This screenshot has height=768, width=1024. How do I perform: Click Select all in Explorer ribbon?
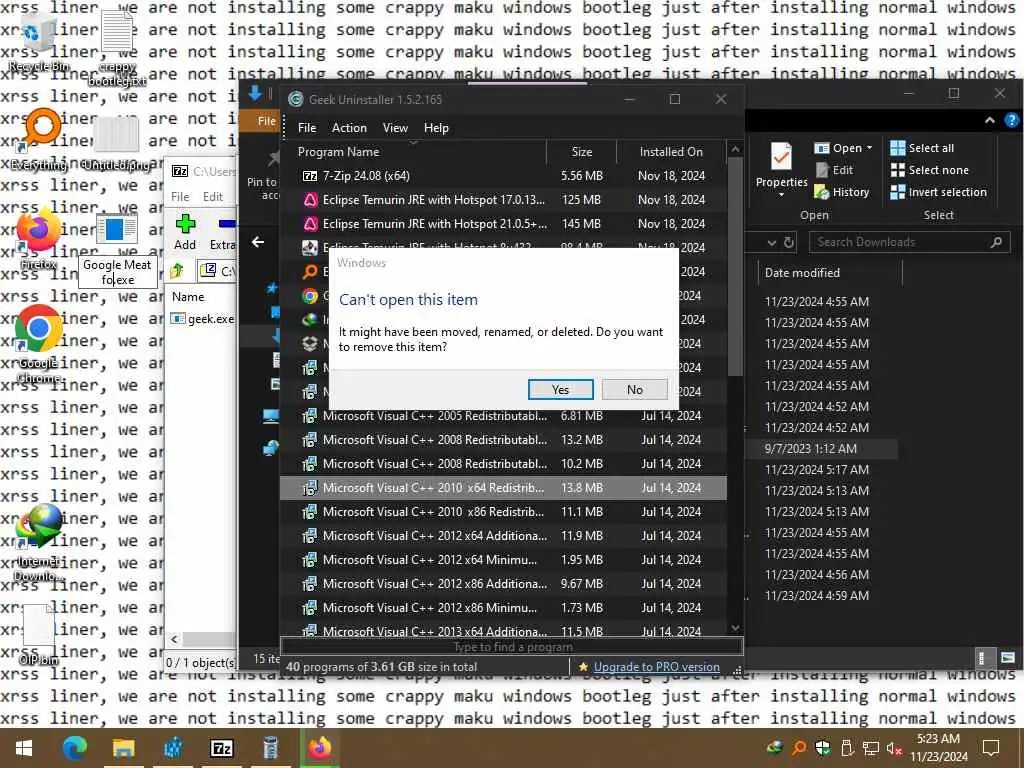921,148
